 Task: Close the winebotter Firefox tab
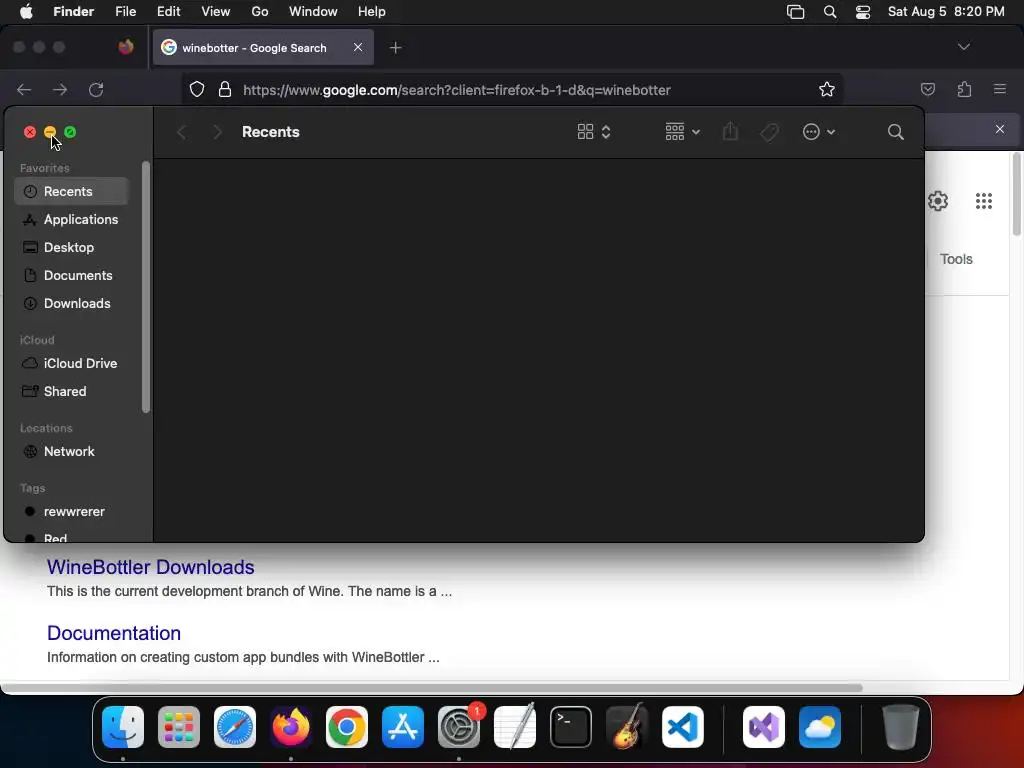point(358,47)
